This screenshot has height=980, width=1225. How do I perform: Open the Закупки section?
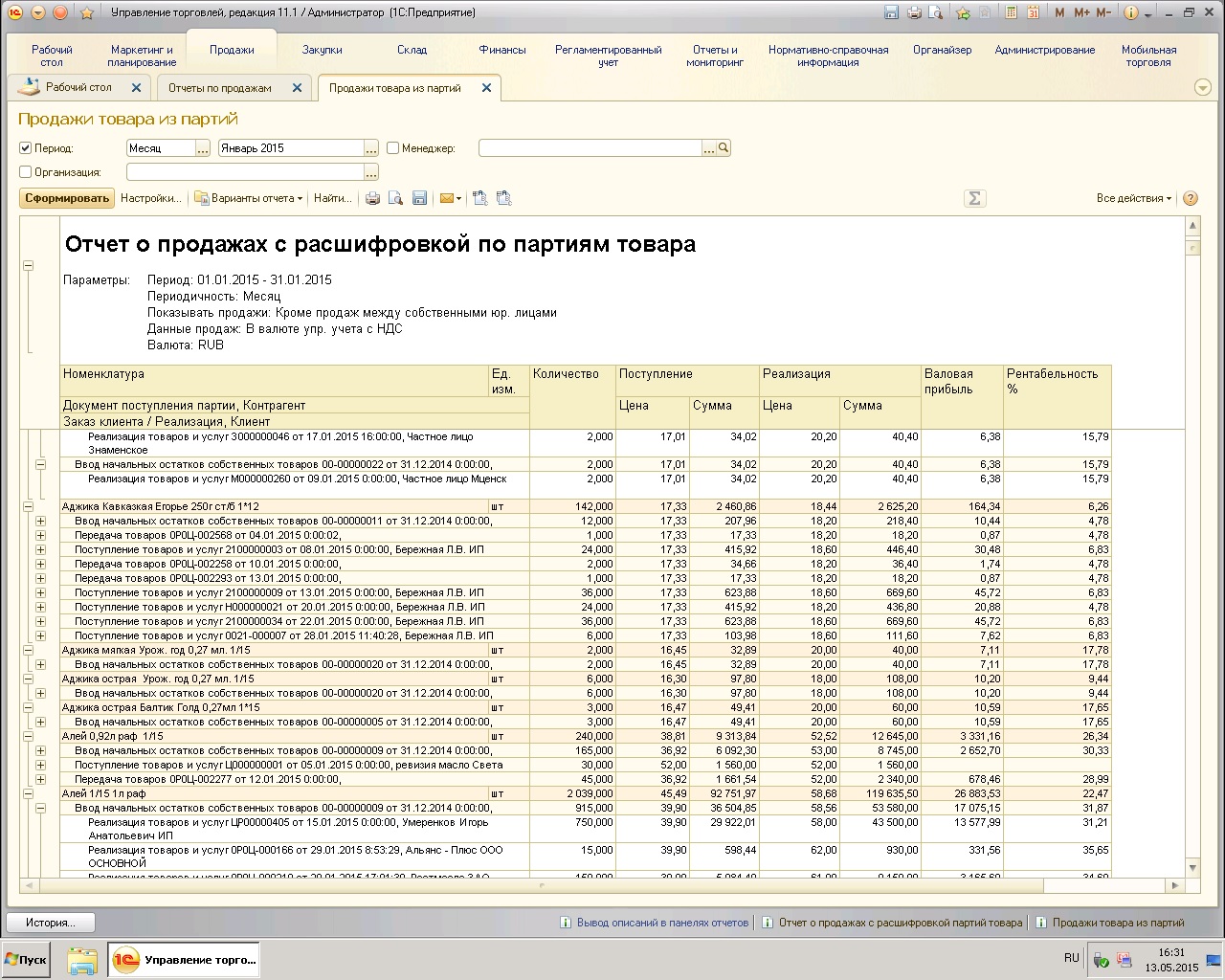click(x=323, y=50)
